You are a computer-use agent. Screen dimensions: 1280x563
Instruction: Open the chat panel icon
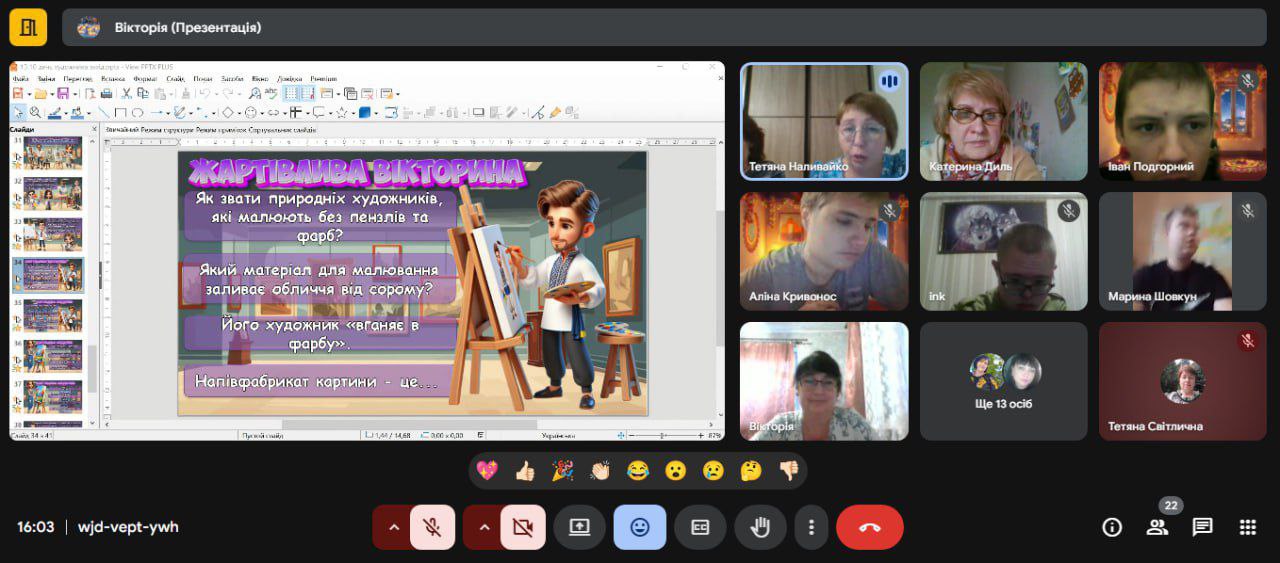pyautogui.click(x=1202, y=527)
